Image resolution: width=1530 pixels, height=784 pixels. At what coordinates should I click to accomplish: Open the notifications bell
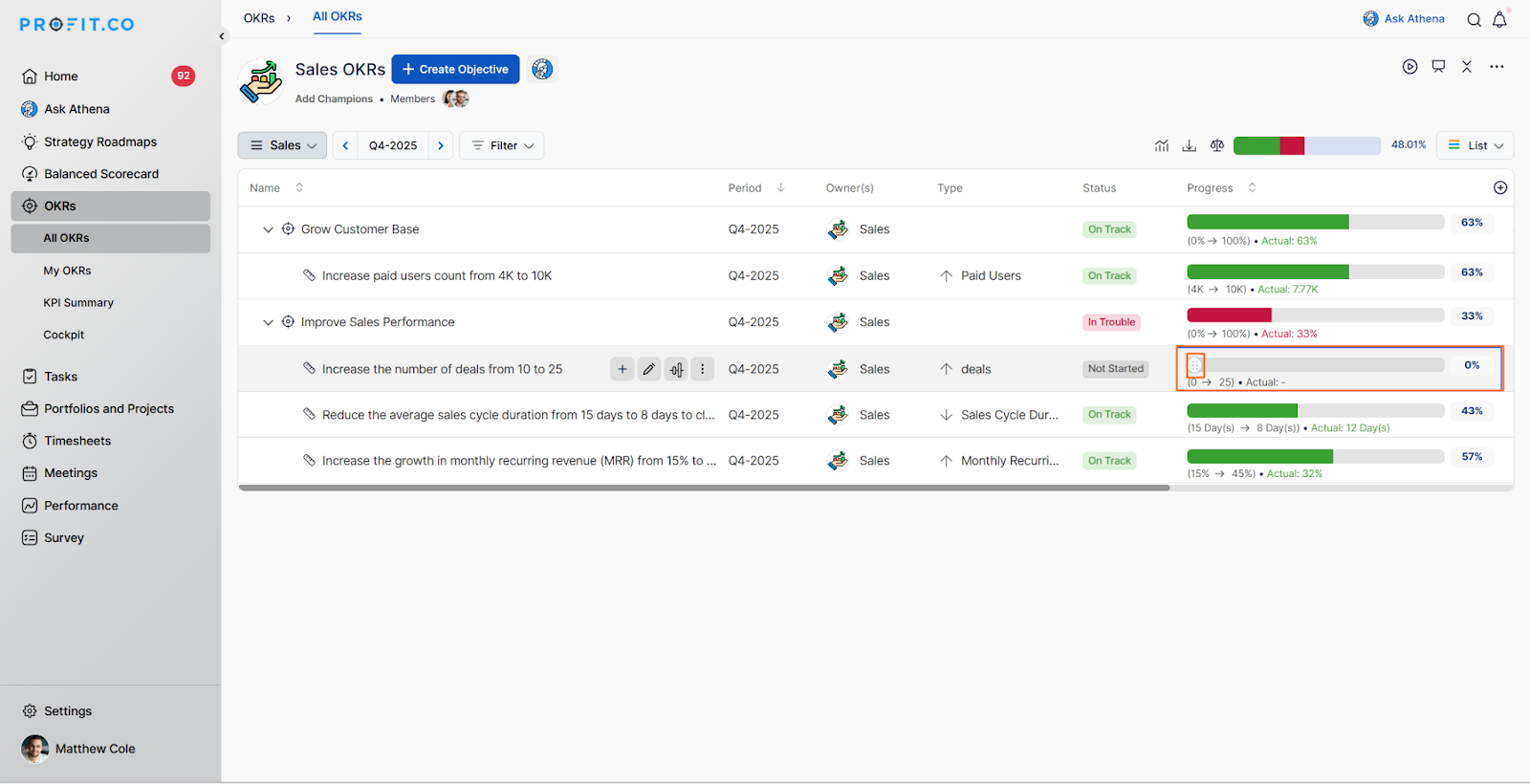[1499, 19]
